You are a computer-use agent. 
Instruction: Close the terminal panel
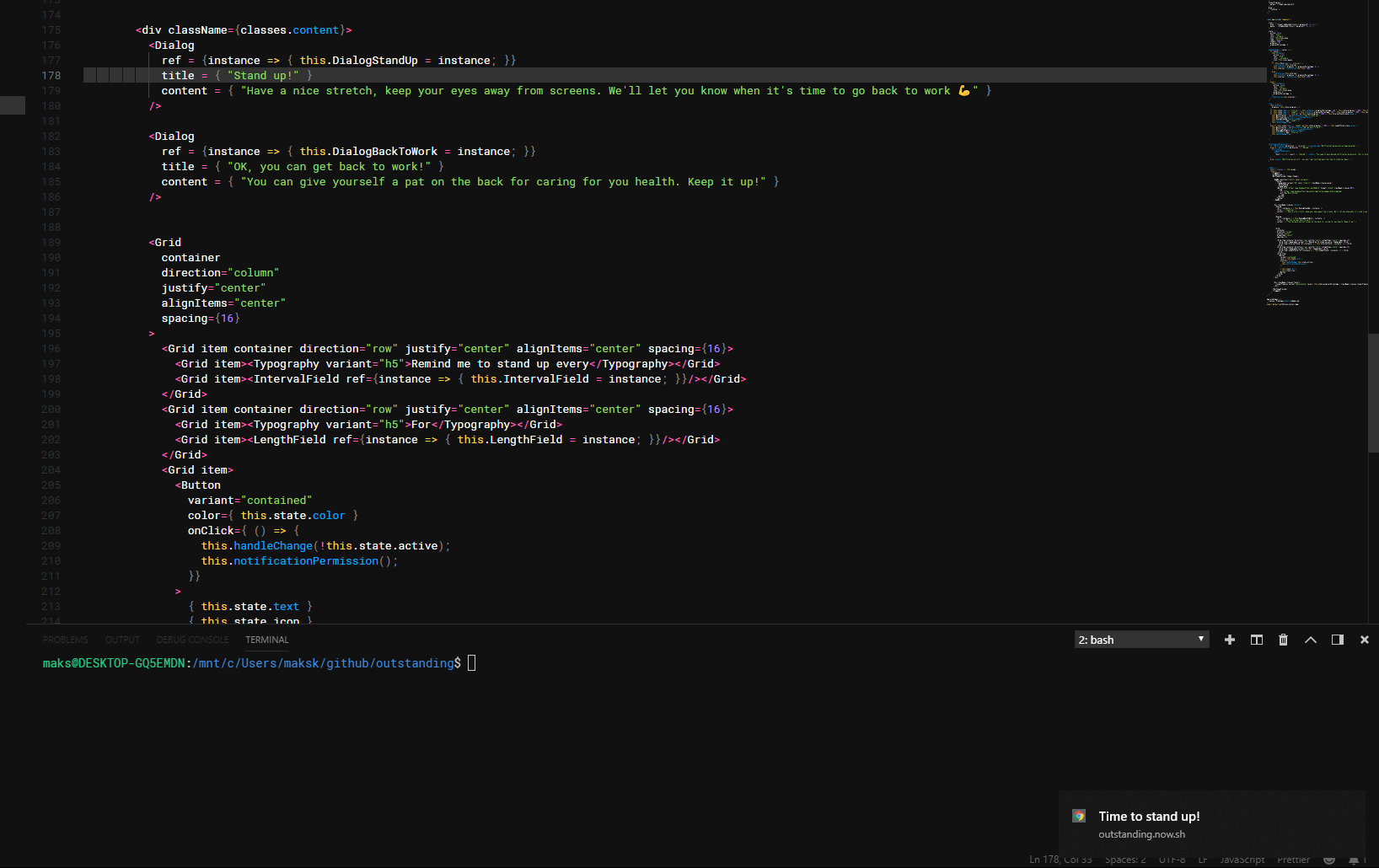1365,640
